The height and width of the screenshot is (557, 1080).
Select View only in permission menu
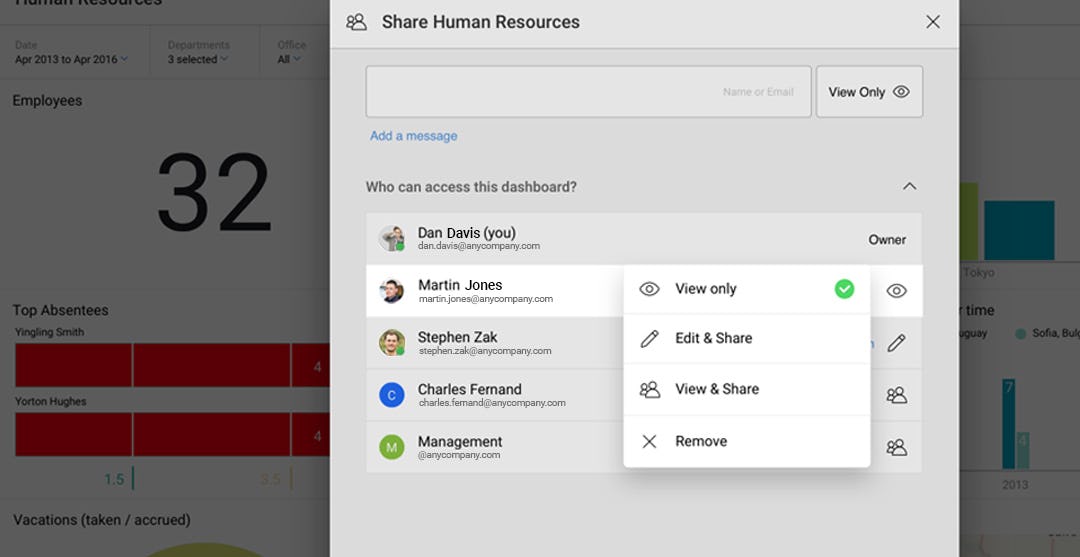(747, 289)
